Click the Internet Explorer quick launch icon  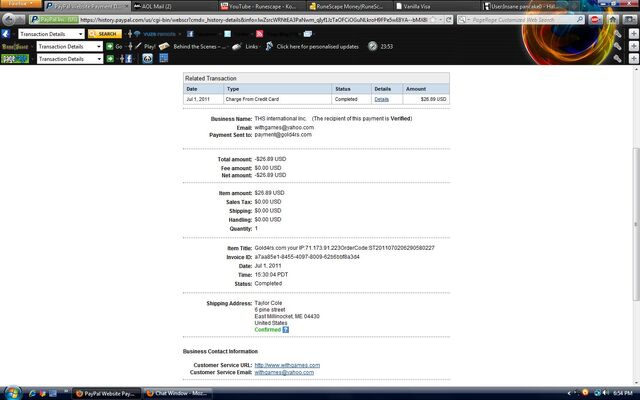[32, 393]
